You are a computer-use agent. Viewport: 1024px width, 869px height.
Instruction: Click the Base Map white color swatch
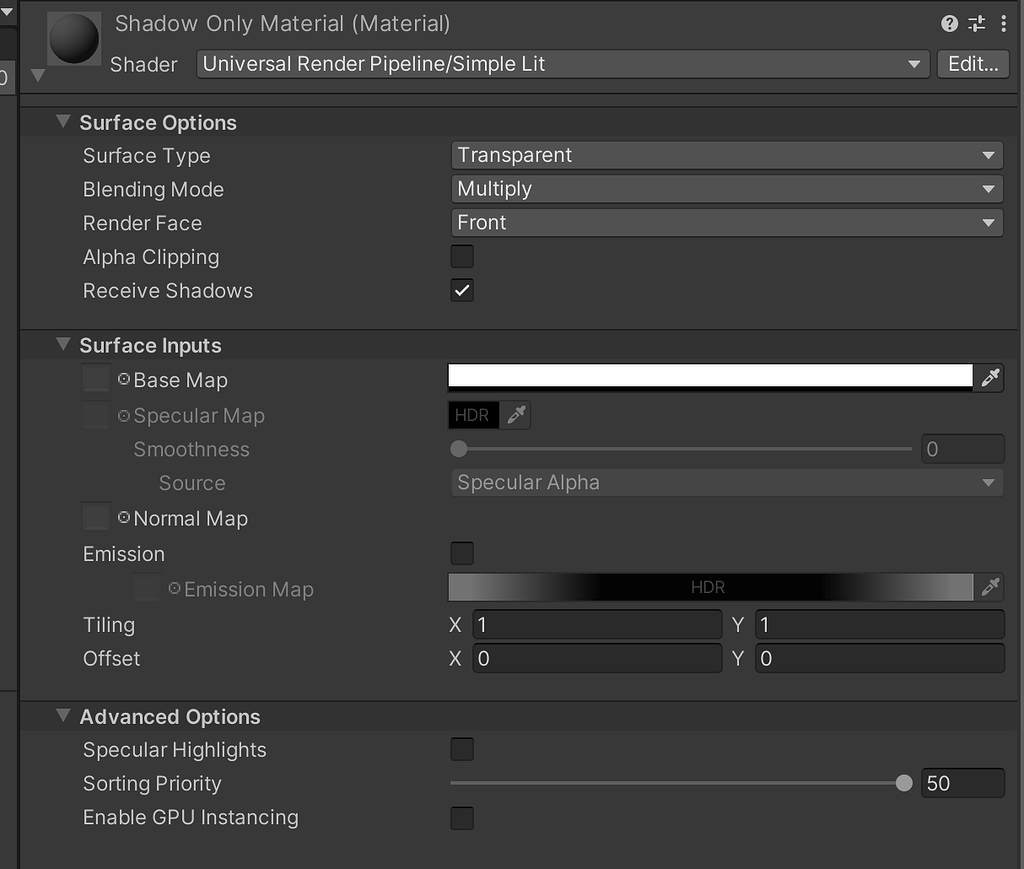click(710, 376)
